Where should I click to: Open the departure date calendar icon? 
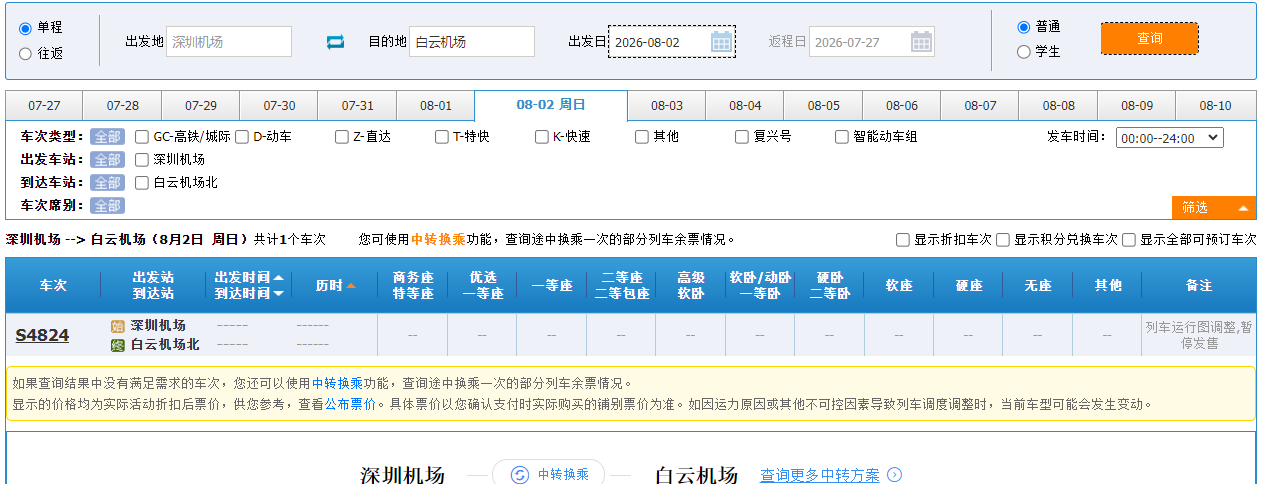pyautogui.click(x=721, y=42)
